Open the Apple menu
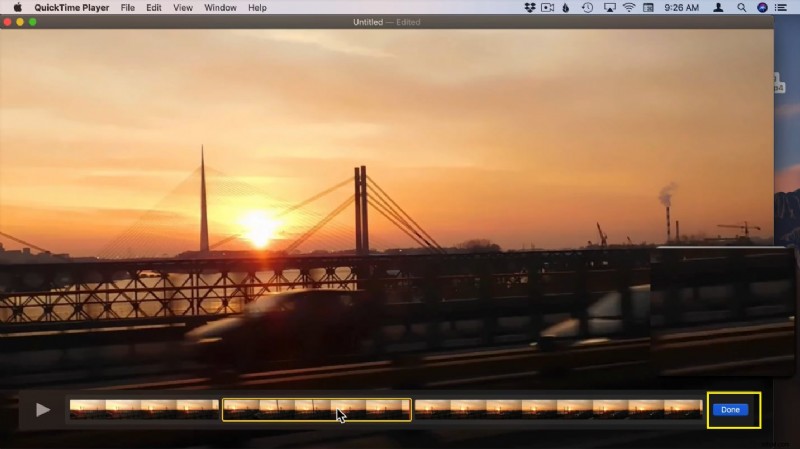The height and width of the screenshot is (449, 800). click(17, 7)
